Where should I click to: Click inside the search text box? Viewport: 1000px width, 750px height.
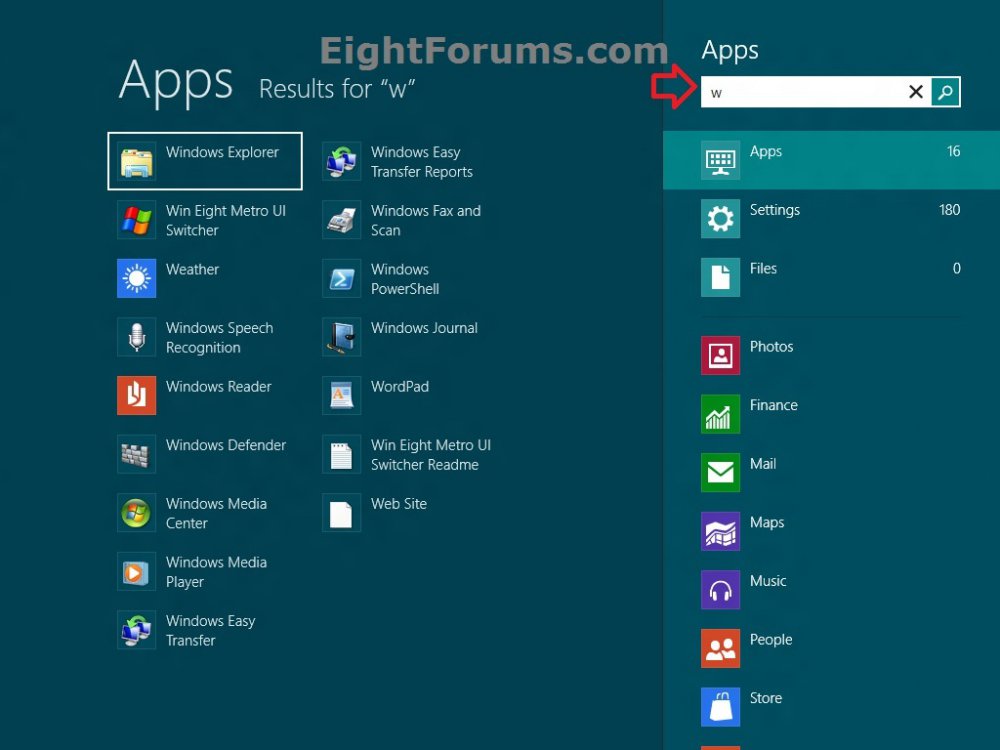[800, 92]
